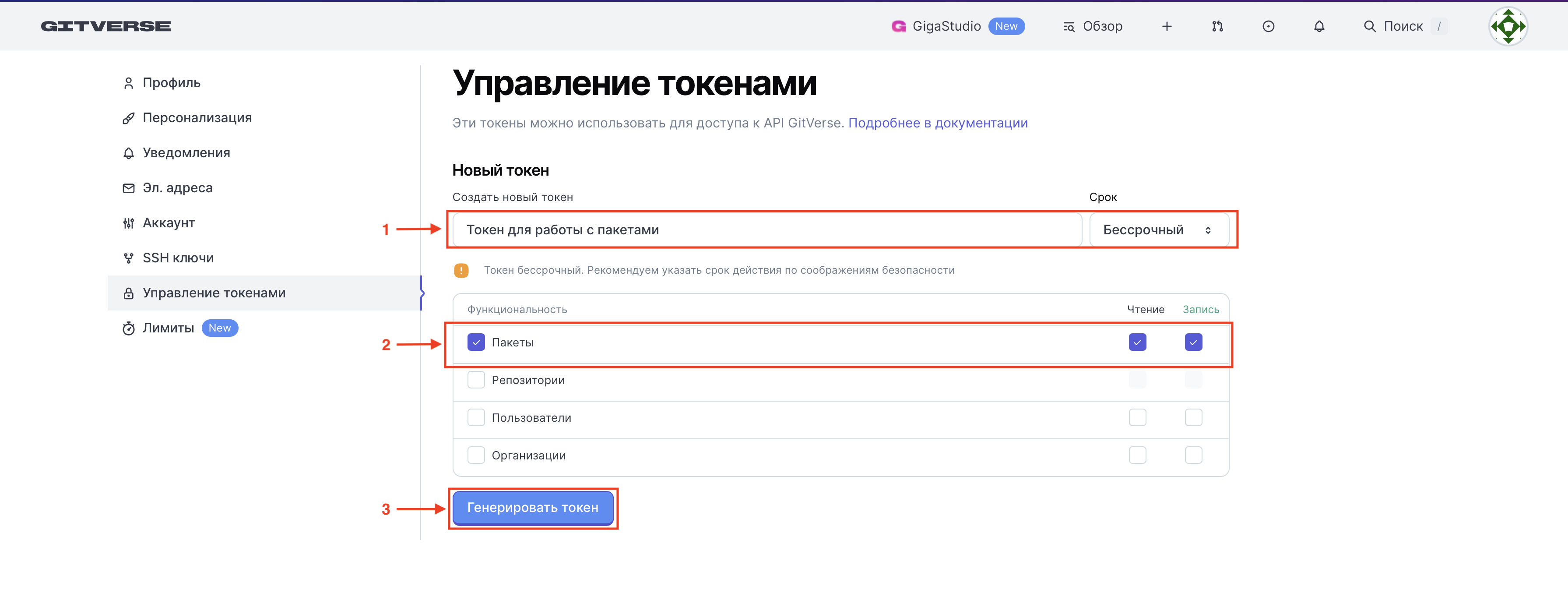Open the notifications bell icon
The image size is (1568, 600).
tap(1319, 26)
